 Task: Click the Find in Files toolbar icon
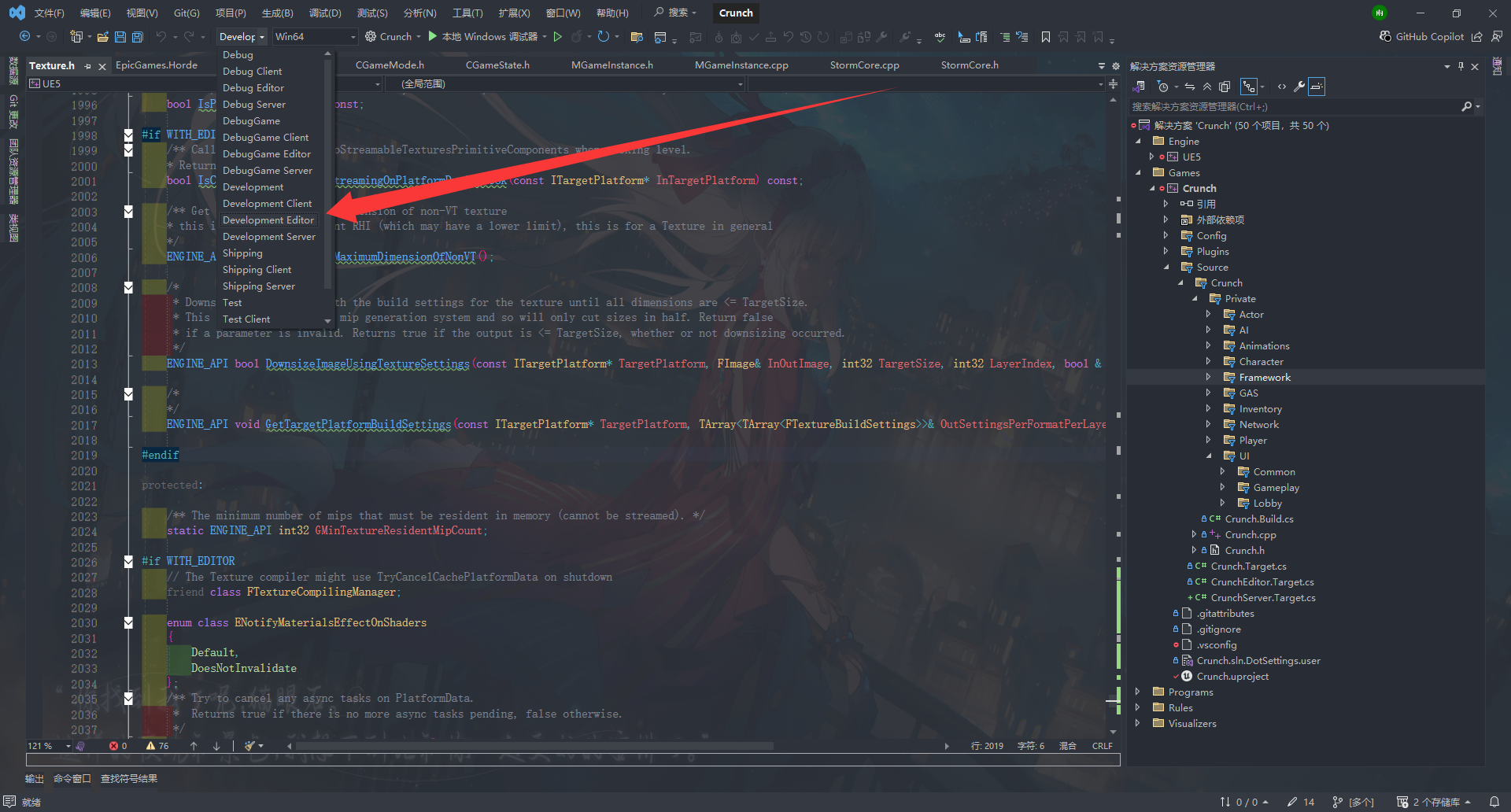click(x=637, y=37)
